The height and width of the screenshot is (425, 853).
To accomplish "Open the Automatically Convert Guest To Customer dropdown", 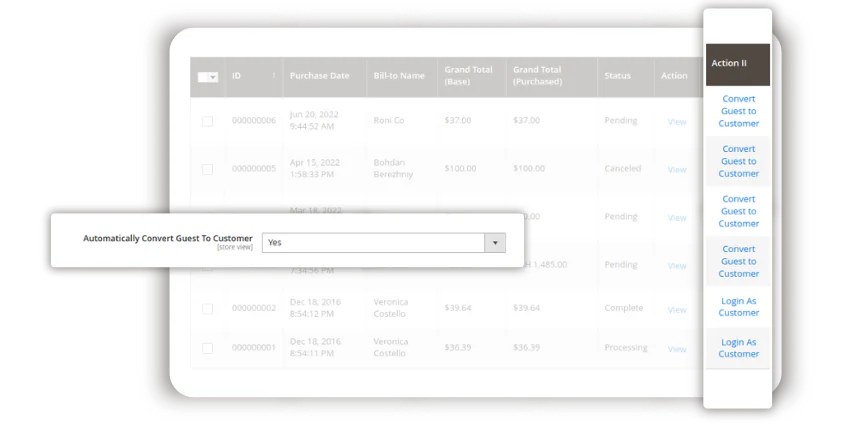I will (384, 243).
